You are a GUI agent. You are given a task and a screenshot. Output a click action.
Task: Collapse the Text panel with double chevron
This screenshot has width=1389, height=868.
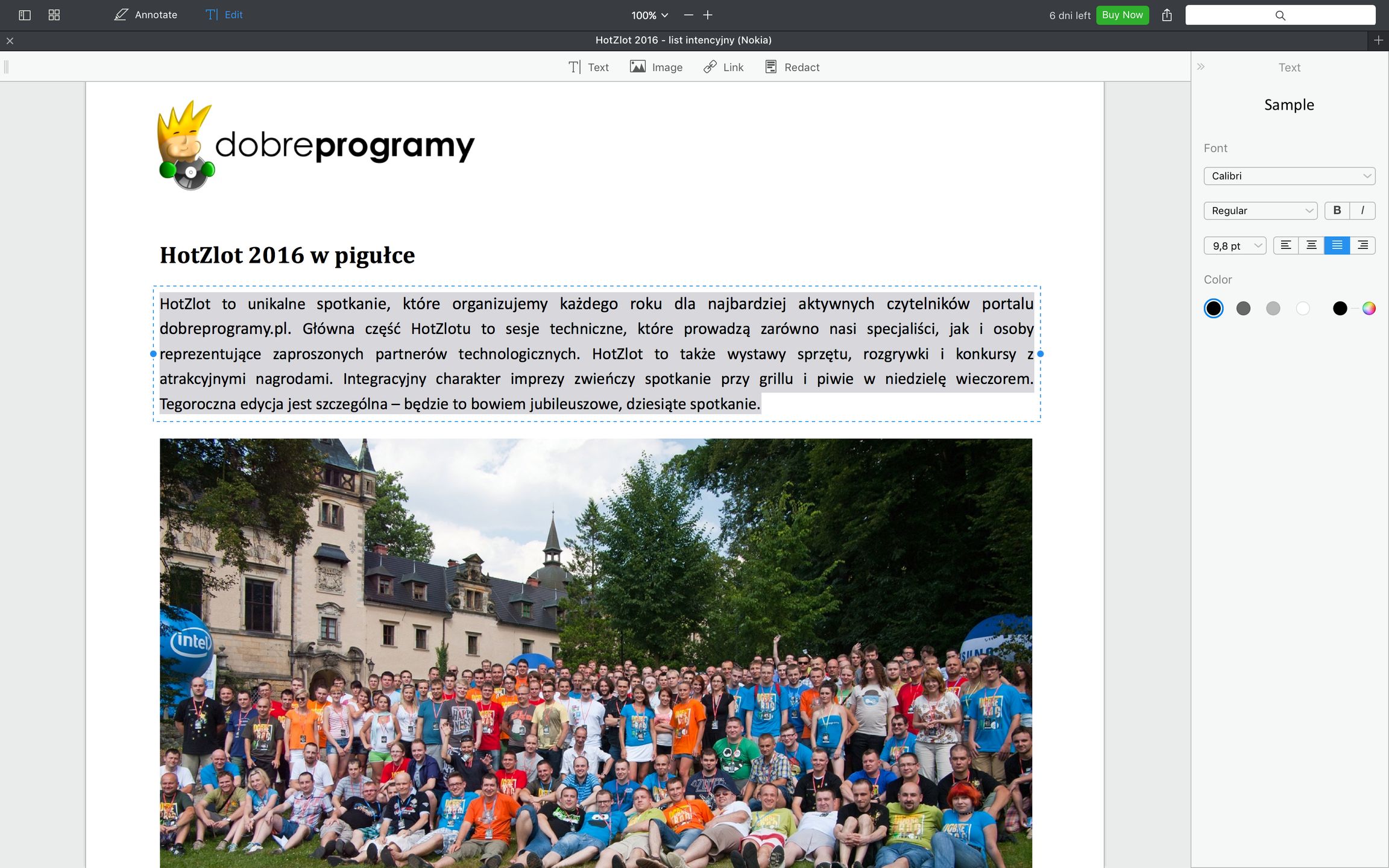pos(1201,67)
